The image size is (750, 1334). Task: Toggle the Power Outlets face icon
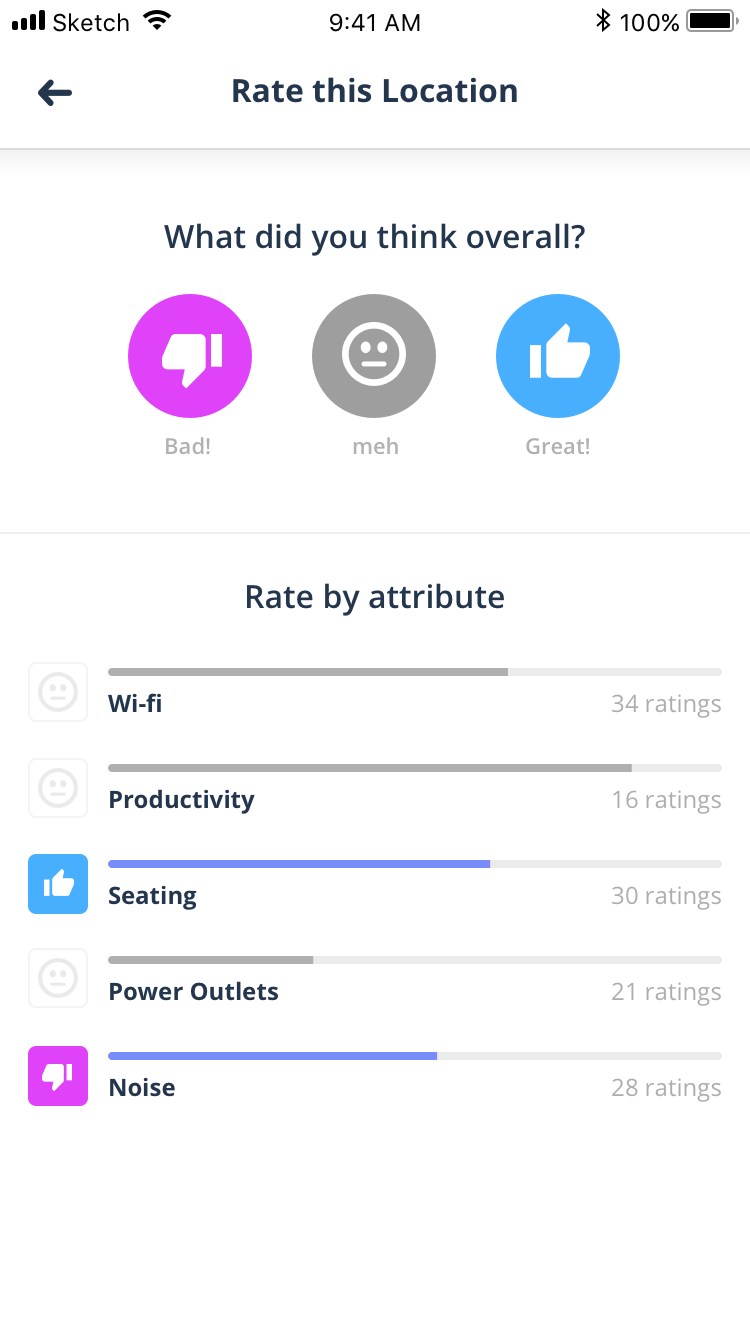[x=58, y=980]
